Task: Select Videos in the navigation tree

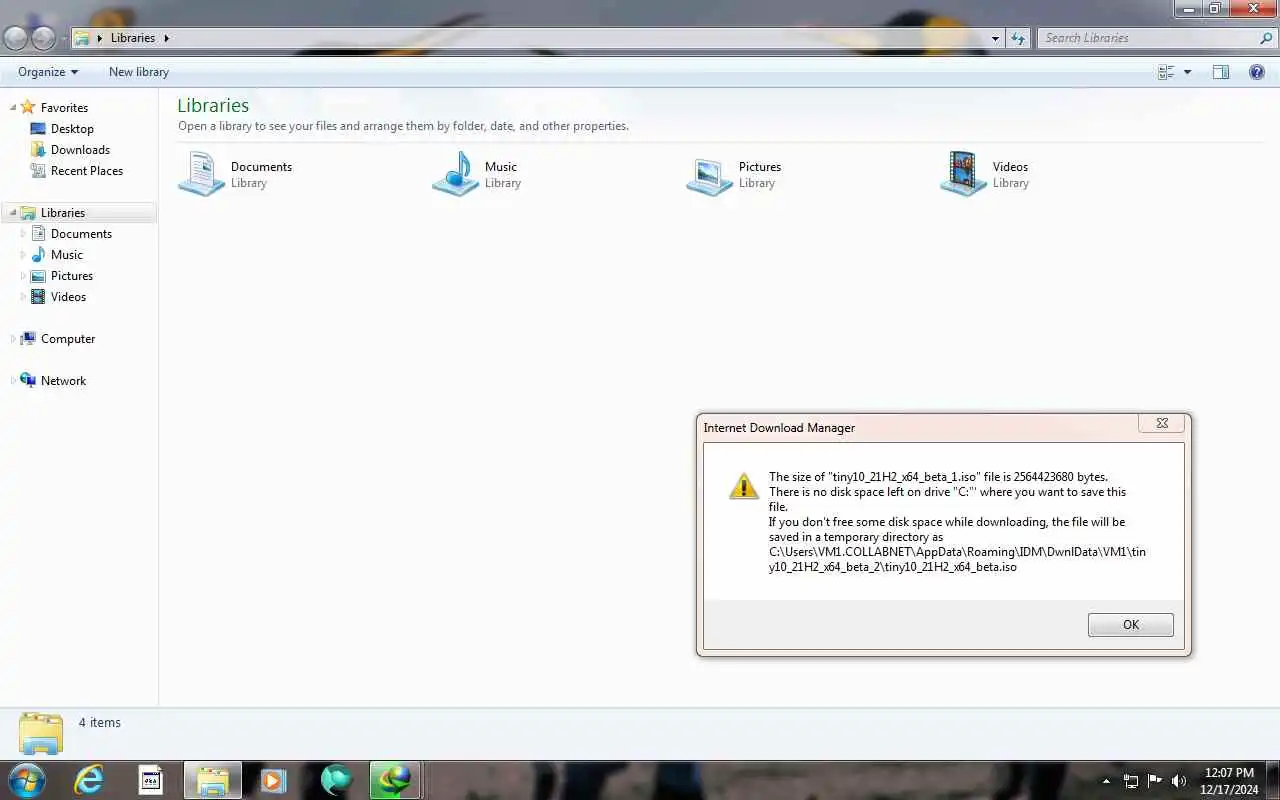Action: click(68, 297)
